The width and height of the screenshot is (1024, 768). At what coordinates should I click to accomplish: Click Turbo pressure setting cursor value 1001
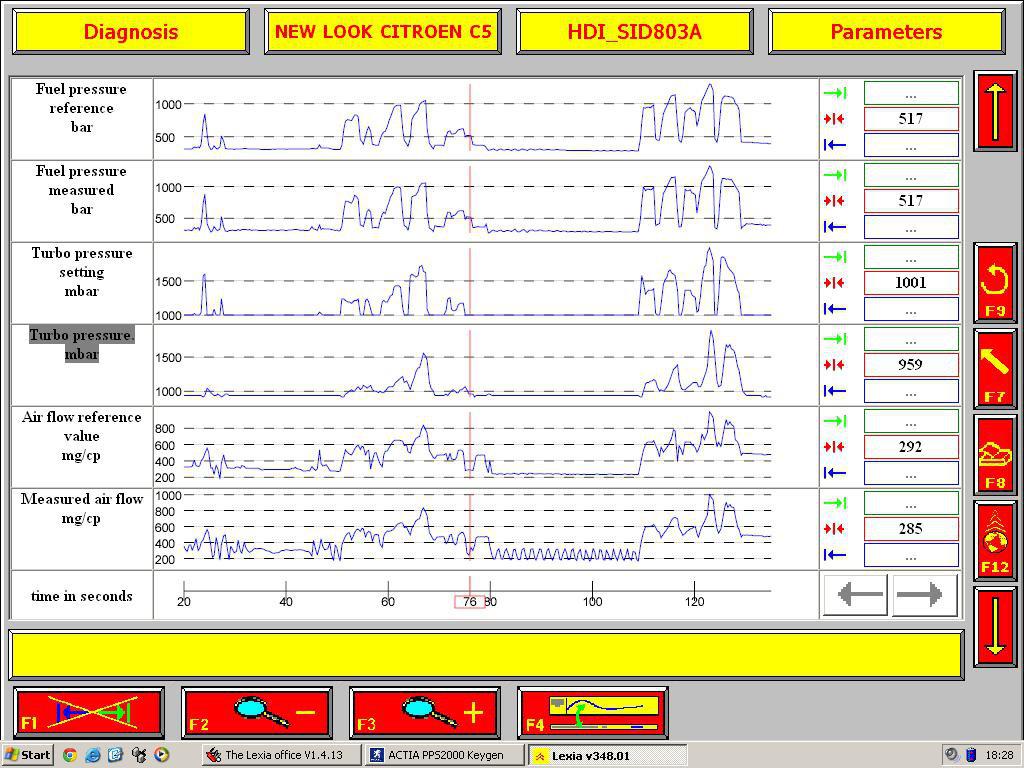911,283
